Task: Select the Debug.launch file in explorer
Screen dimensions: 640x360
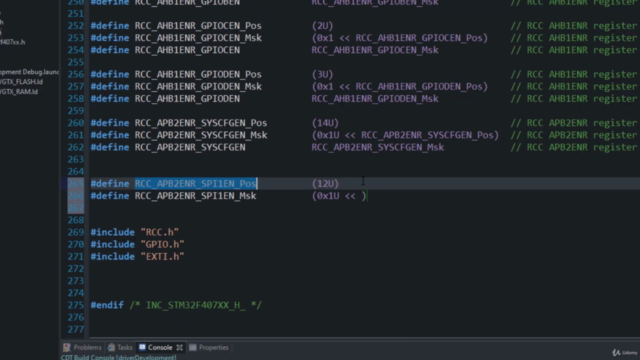Action: pos(29,72)
